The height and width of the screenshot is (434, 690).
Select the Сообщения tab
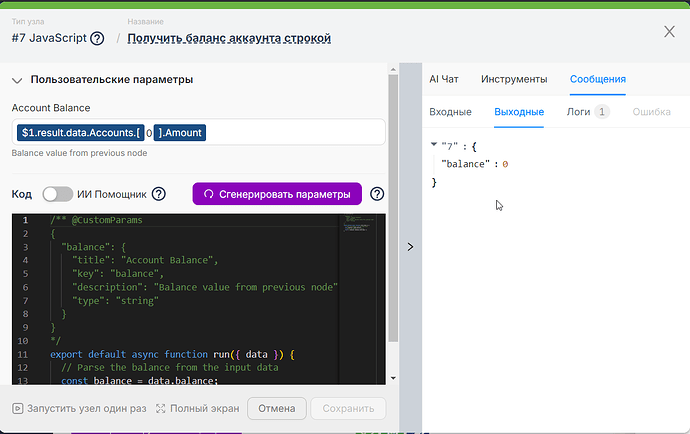coord(598,79)
